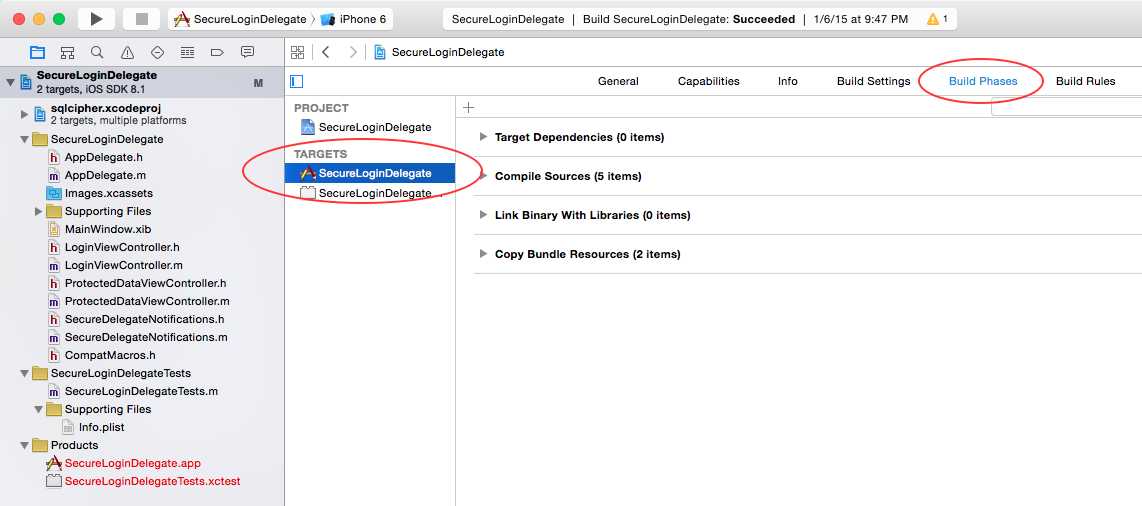Collapse the SecureLoginDelegate group folder
The width and height of the screenshot is (1142, 506).
coord(24,139)
